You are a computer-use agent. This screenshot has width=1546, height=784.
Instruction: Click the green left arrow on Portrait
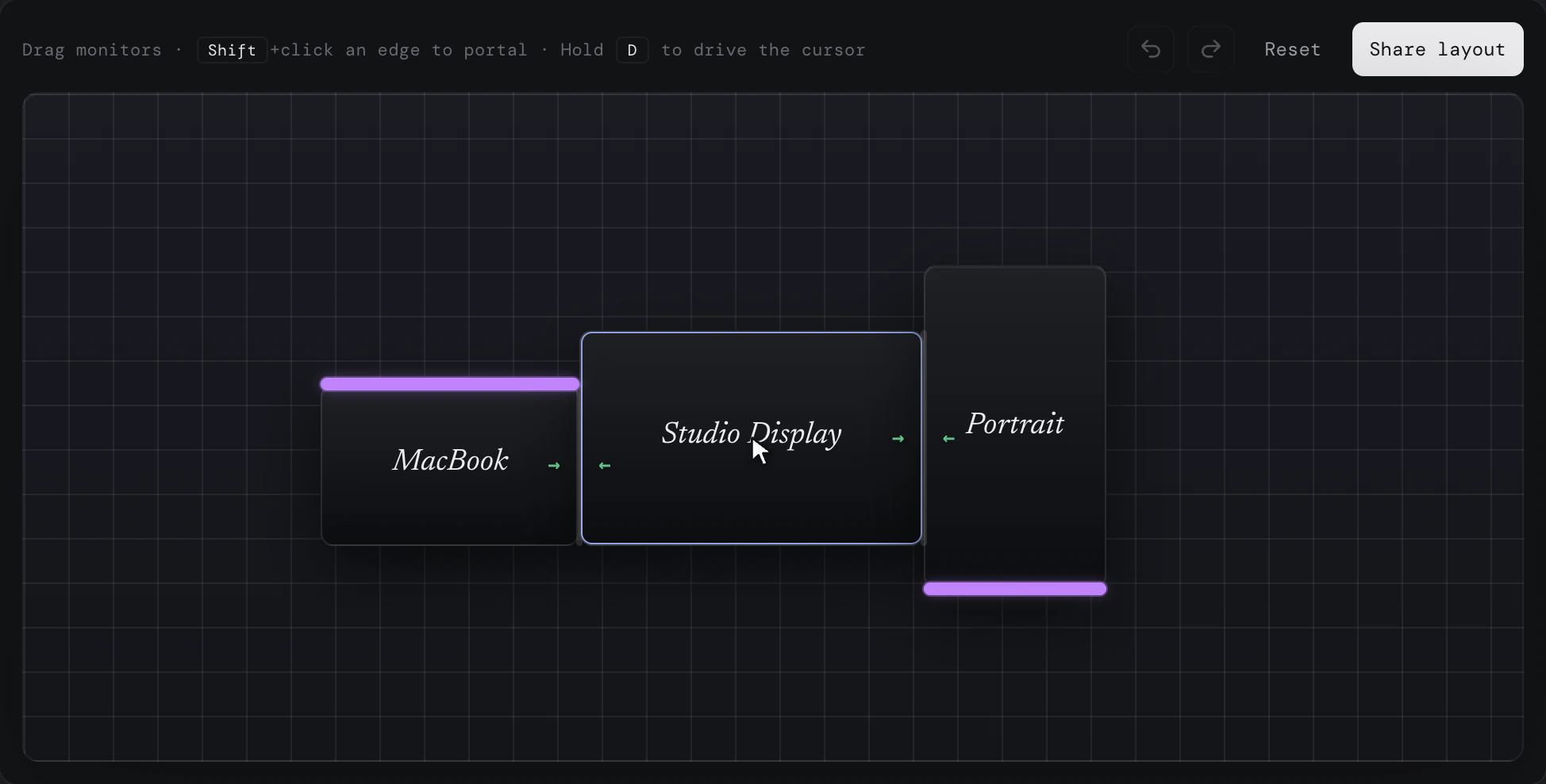(x=948, y=439)
